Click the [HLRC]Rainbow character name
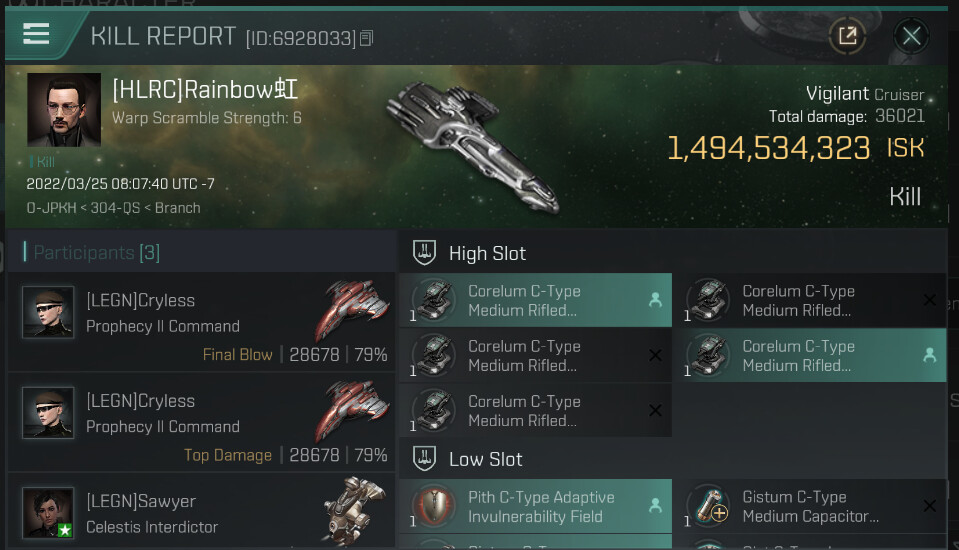Viewport: 959px width, 550px height. (x=205, y=89)
